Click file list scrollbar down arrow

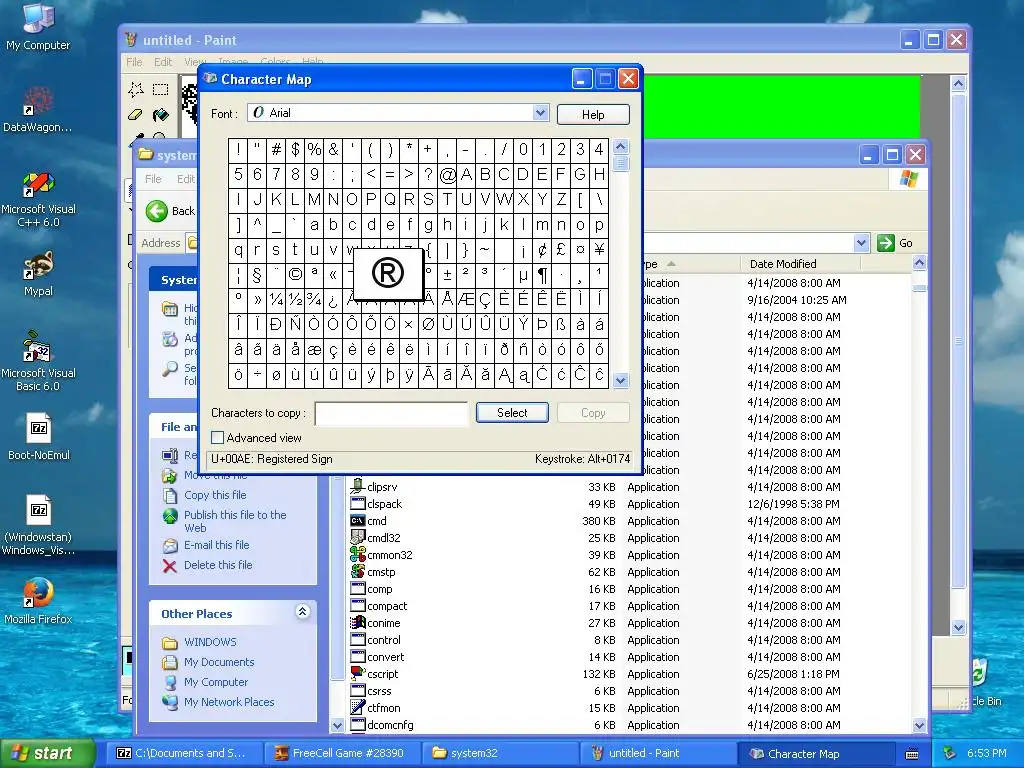[x=919, y=725]
